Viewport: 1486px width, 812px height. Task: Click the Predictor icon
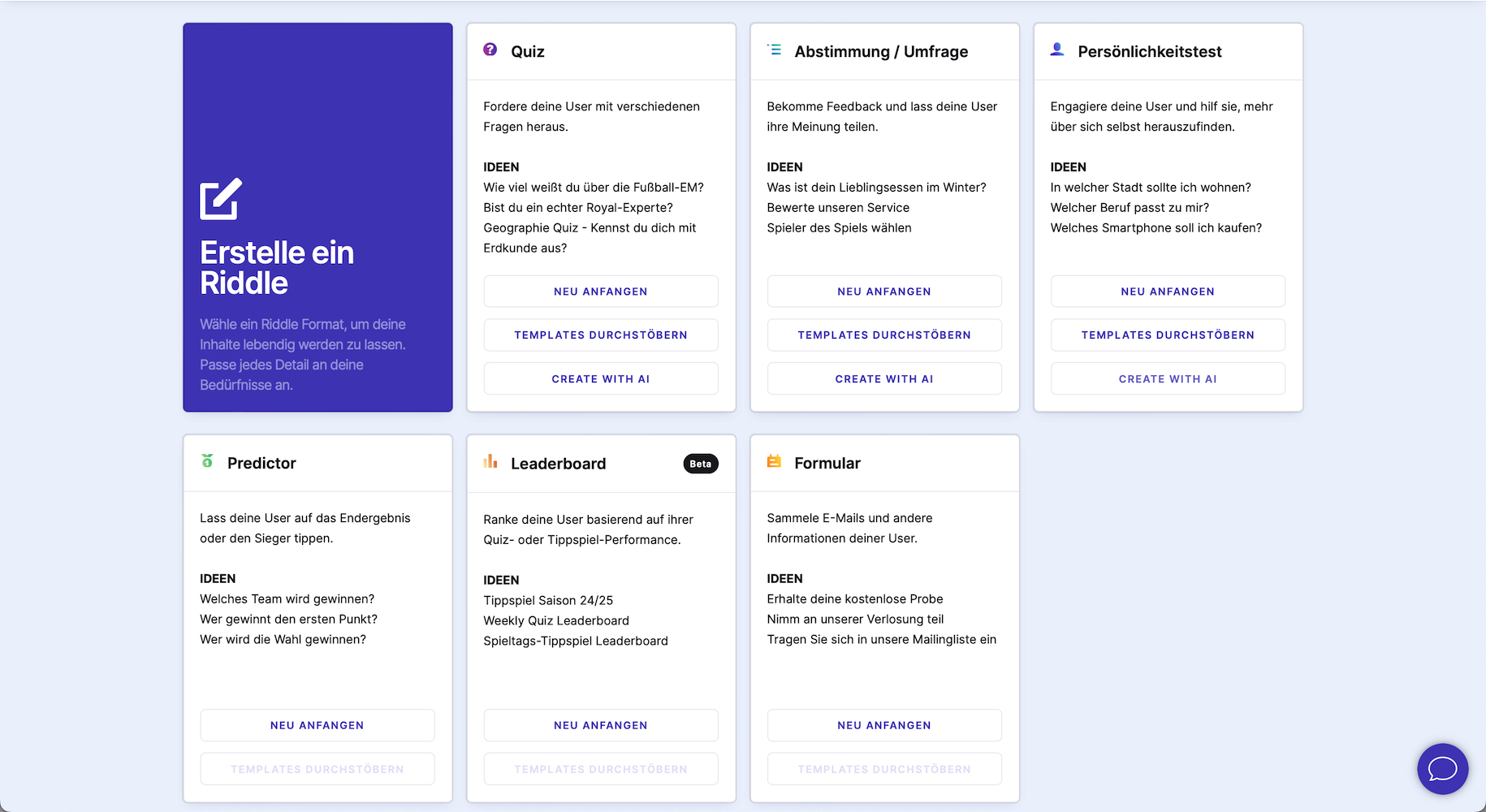(206, 462)
